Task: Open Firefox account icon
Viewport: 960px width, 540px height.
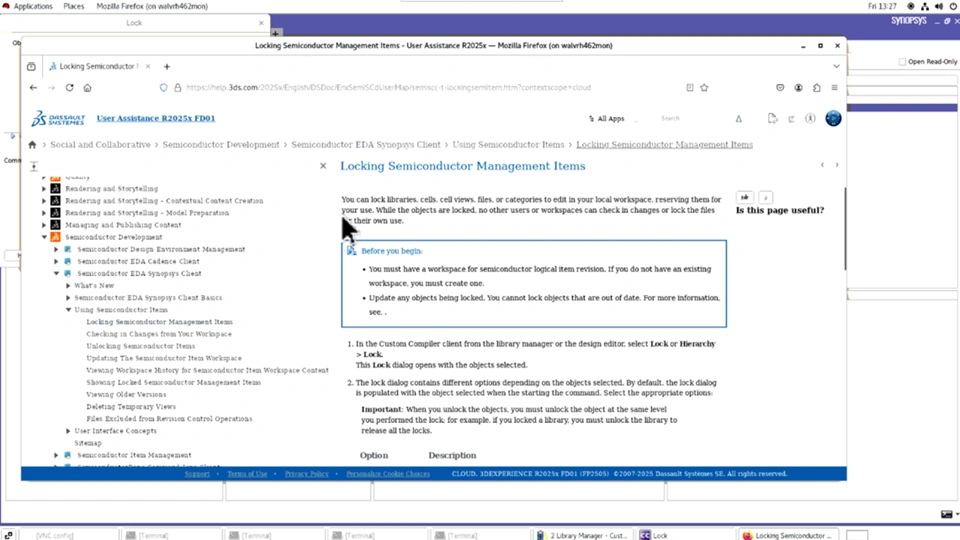Action: tap(798, 88)
